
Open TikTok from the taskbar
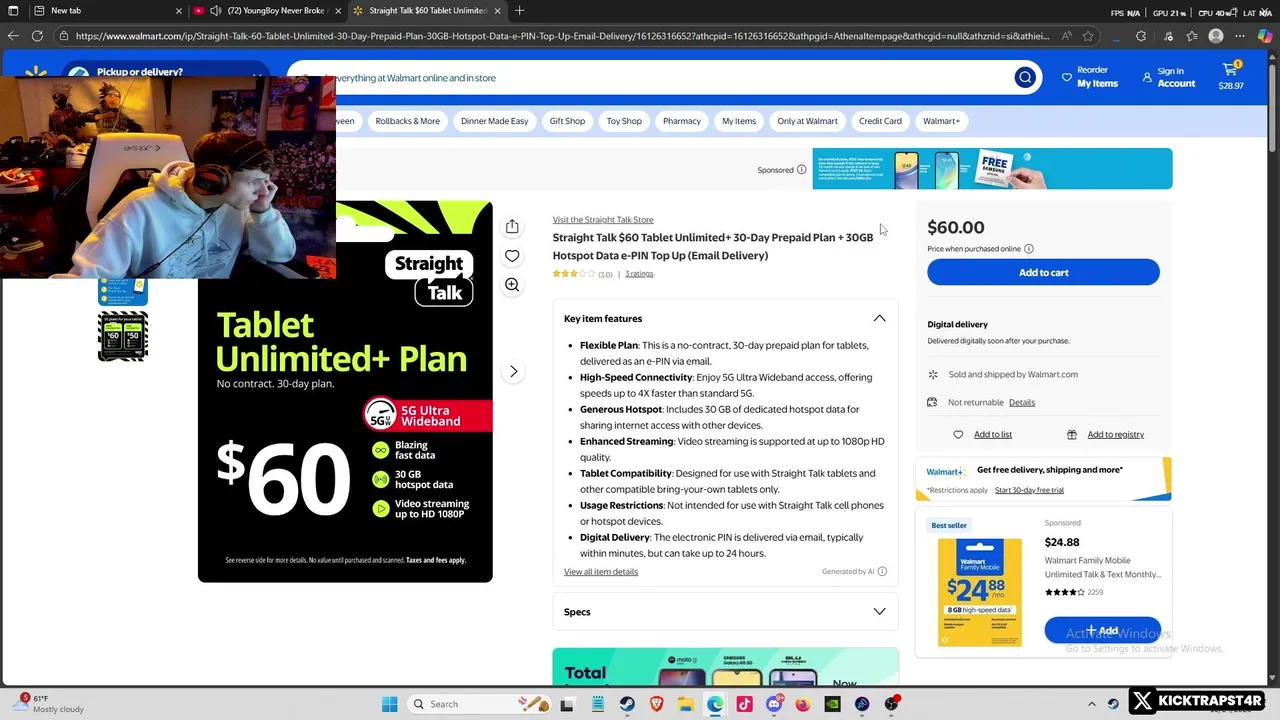click(x=744, y=704)
